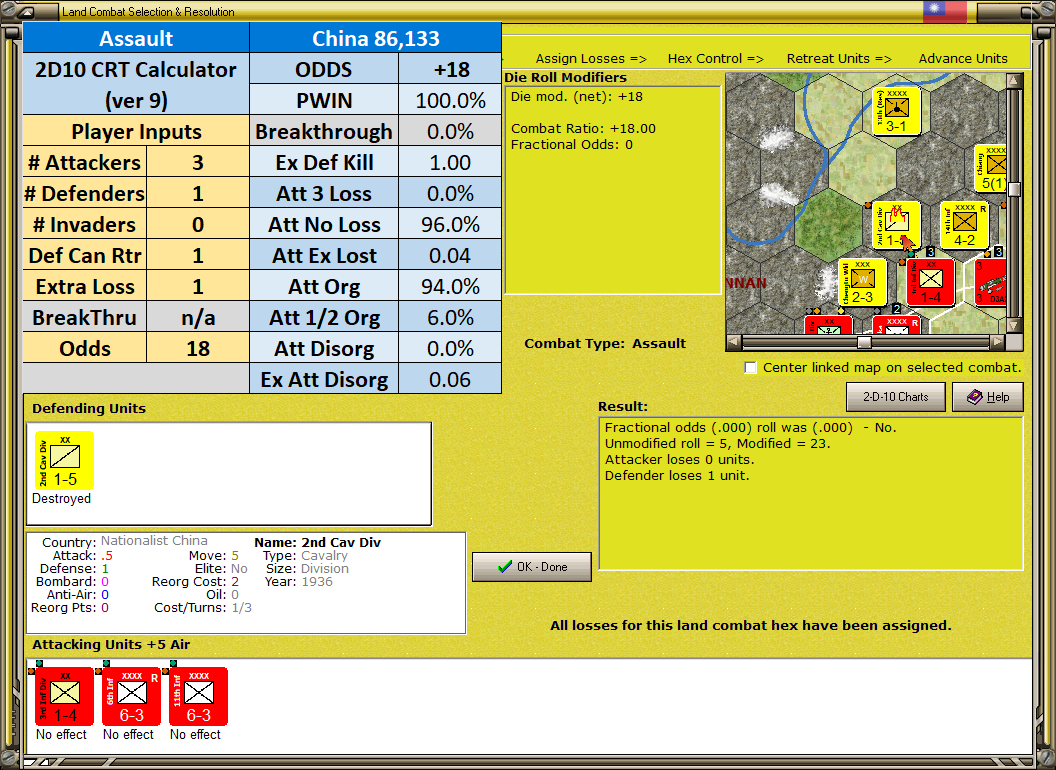
Task: Click the red XXXX counter at the map bottom
Action: click(x=896, y=325)
